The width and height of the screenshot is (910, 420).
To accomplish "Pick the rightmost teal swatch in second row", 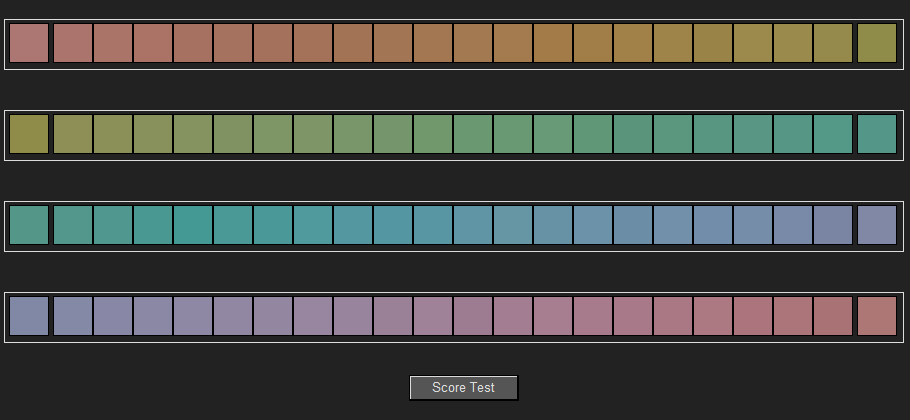I will (x=876, y=134).
